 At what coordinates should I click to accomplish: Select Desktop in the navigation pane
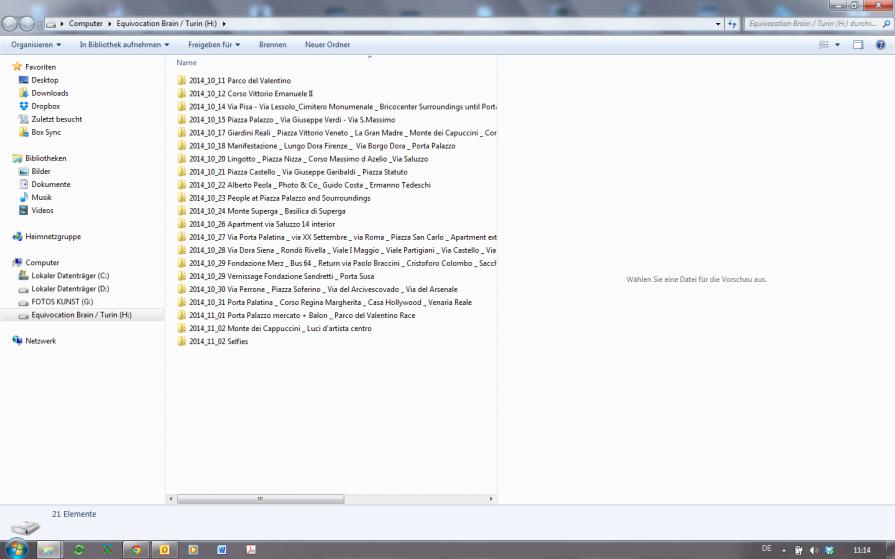click(x=38, y=80)
